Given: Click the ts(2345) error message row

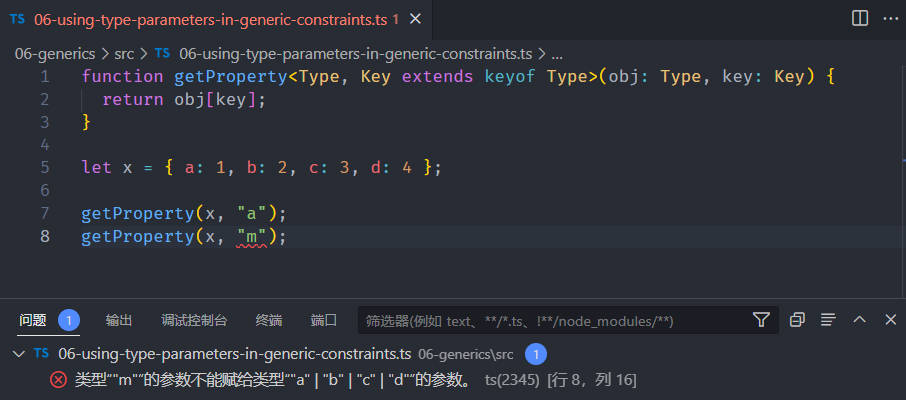Looking at the screenshot, I should tap(300, 379).
